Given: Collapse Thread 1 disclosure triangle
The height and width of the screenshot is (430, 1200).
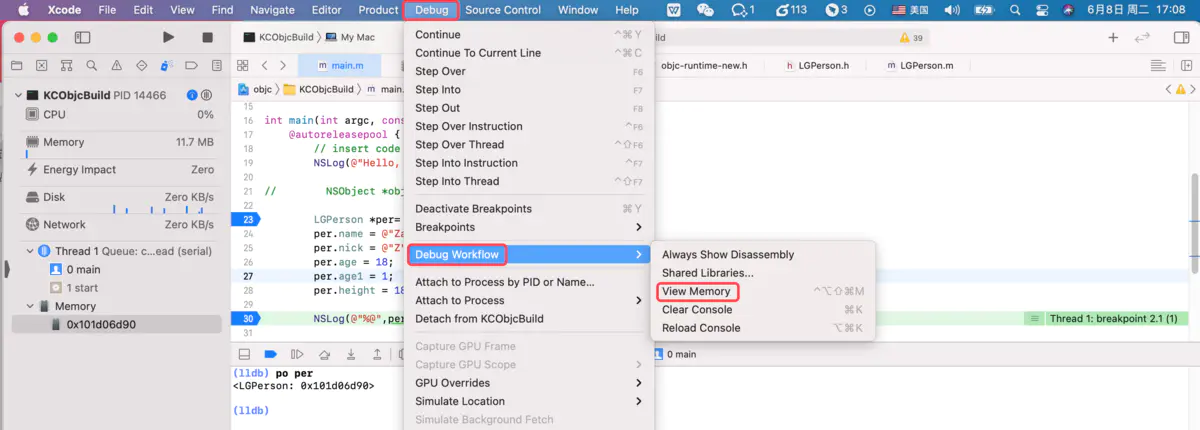Looking at the screenshot, I should [x=30, y=252].
